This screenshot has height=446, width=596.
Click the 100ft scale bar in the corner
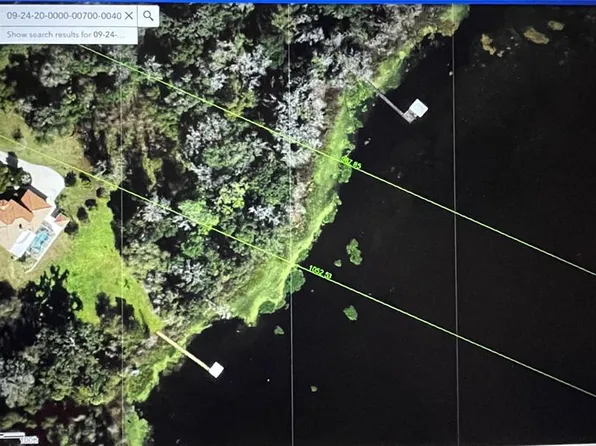(x=18, y=438)
